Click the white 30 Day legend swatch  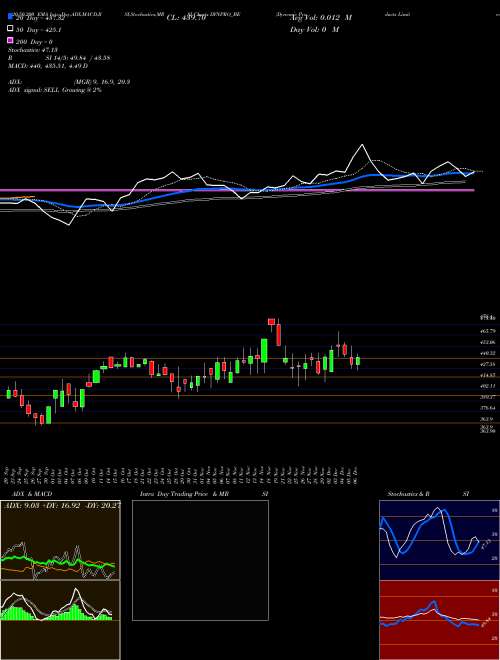[x=10, y=29]
